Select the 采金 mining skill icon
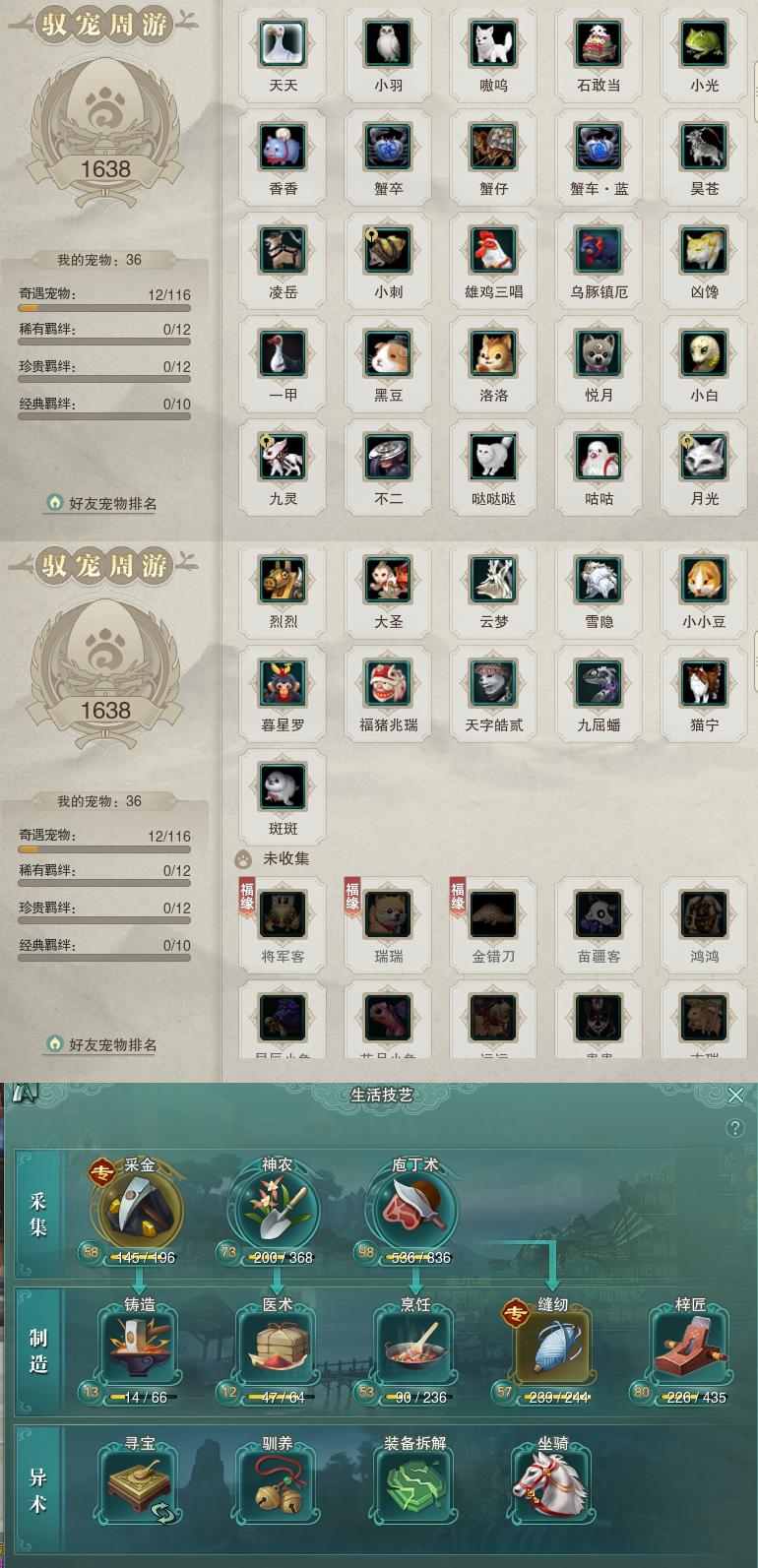Viewport: 758px width, 1568px height. 139,1210
